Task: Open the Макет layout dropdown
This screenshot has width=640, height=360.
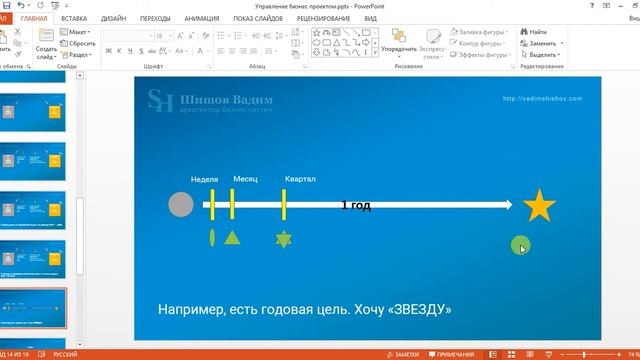Action: 75,32
